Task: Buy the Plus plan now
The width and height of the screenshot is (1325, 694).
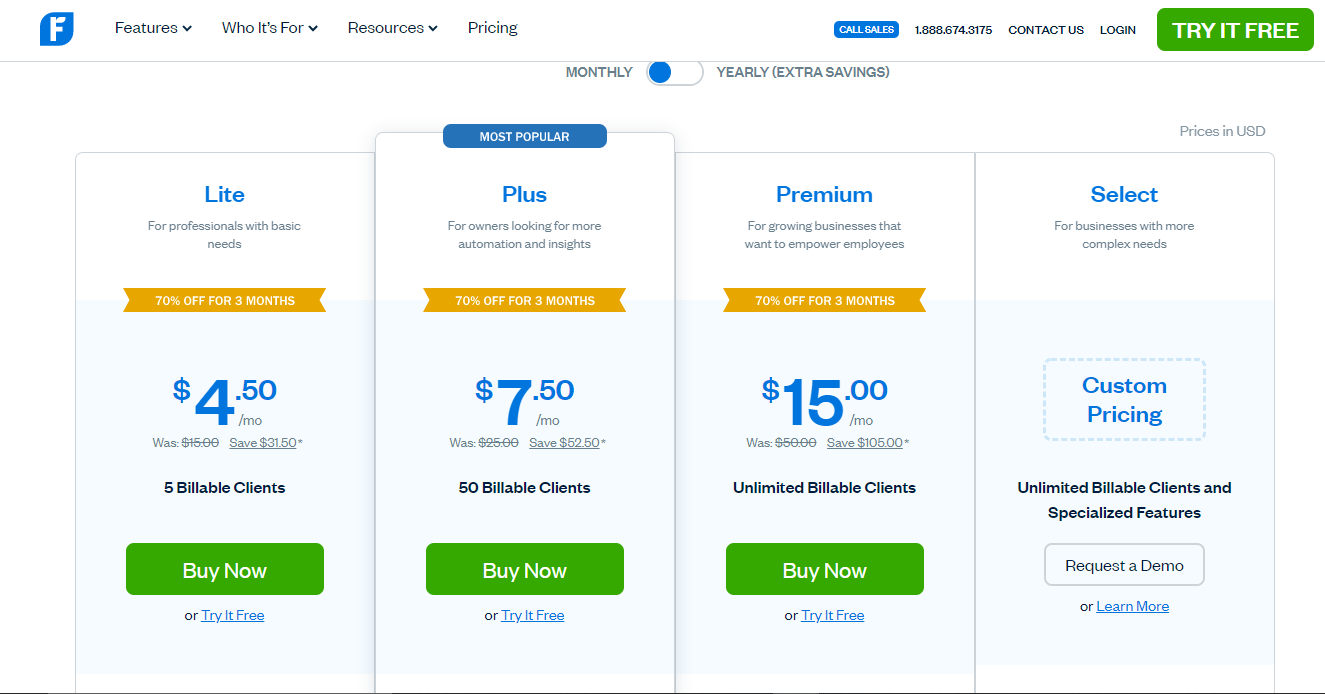Action: [x=525, y=570]
